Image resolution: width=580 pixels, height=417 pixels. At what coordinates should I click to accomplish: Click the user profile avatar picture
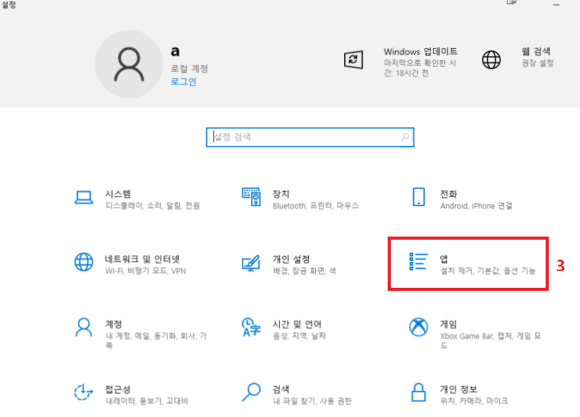pos(129,64)
